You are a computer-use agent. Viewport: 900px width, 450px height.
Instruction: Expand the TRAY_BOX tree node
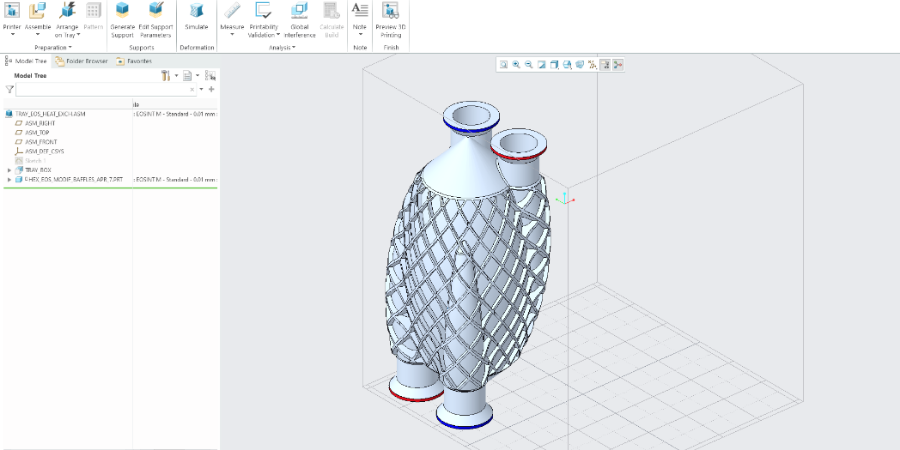9,170
